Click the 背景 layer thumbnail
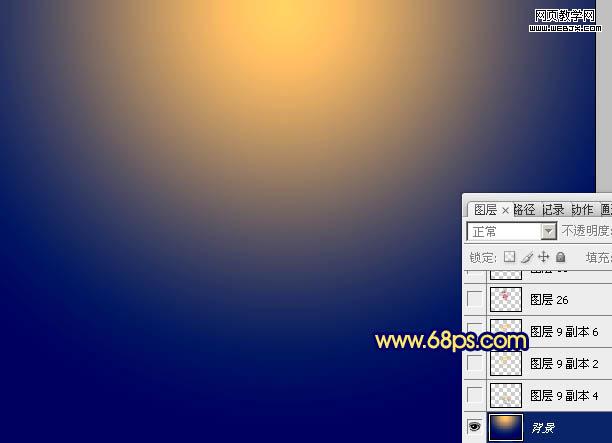The height and width of the screenshot is (443, 612). (x=506, y=427)
